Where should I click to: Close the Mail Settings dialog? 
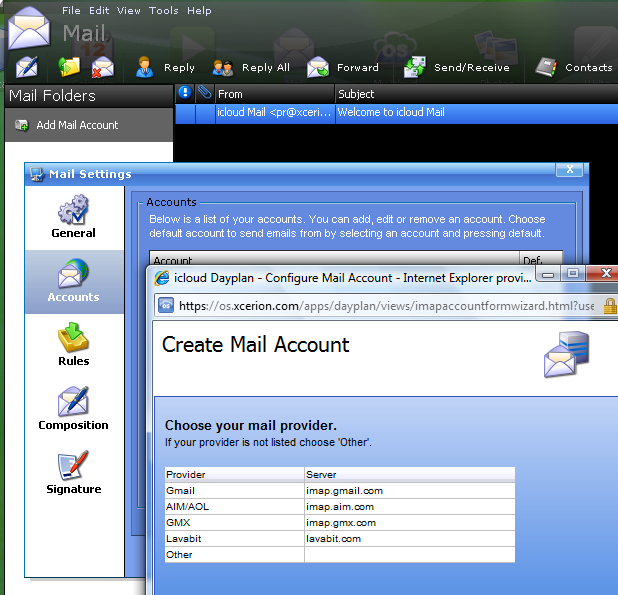569,169
